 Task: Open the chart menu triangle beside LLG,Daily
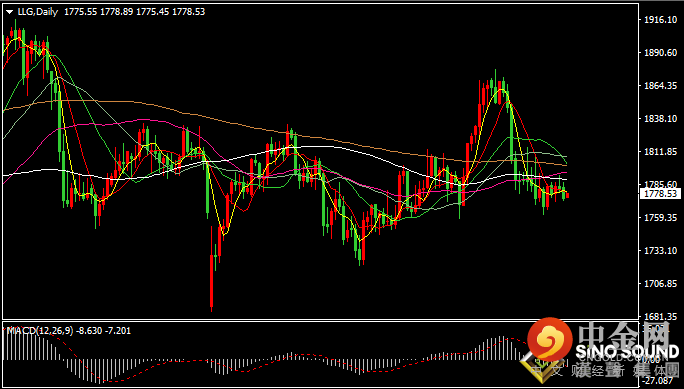click(10, 12)
